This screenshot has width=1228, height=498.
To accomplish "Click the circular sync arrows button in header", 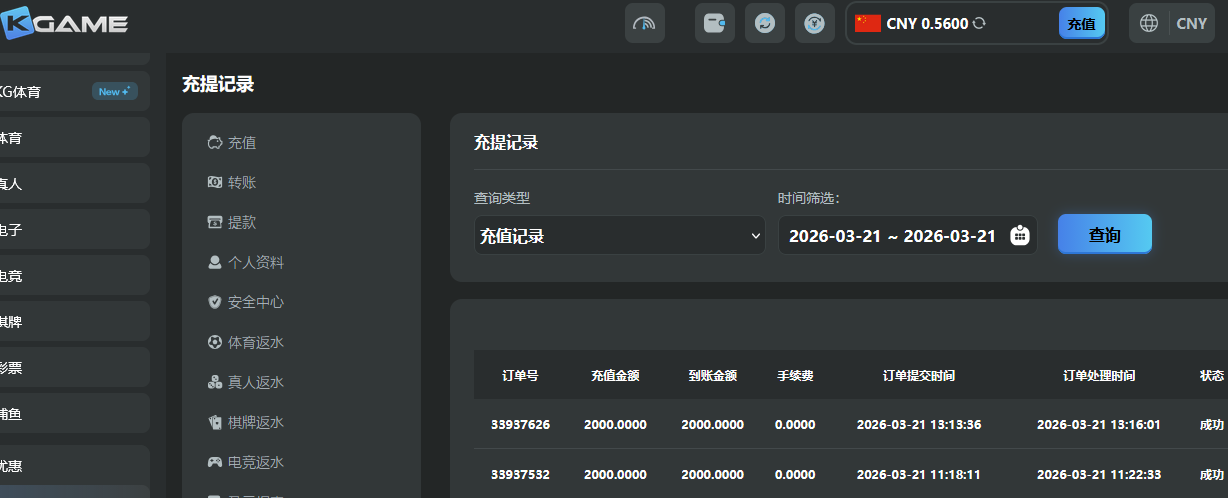I will 765,23.
